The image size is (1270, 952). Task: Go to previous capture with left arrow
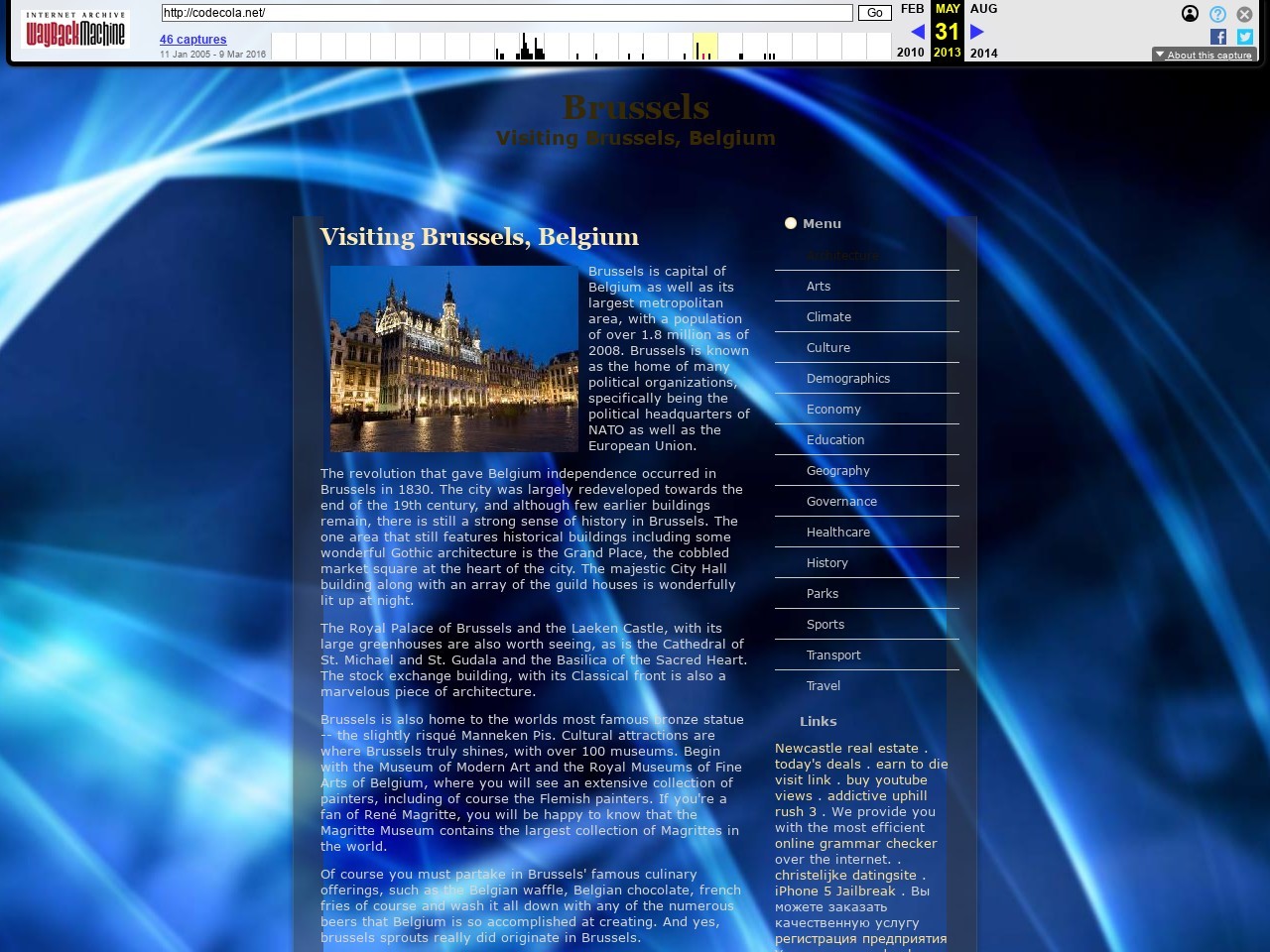point(918,32)
